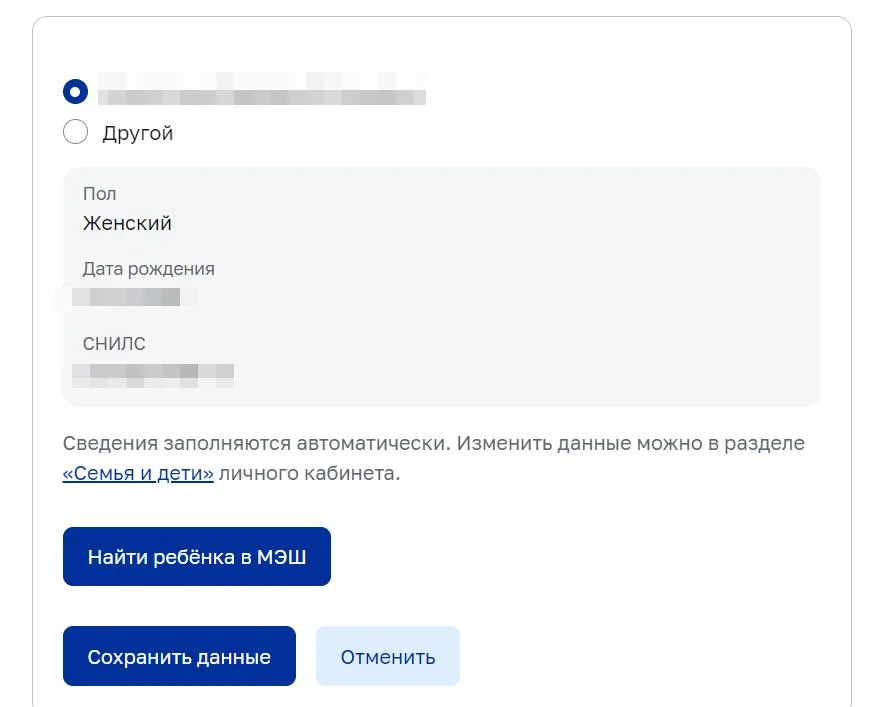Save the form with «Сохранить данные»
Viewport: 882px width, 707px height.
179,656
